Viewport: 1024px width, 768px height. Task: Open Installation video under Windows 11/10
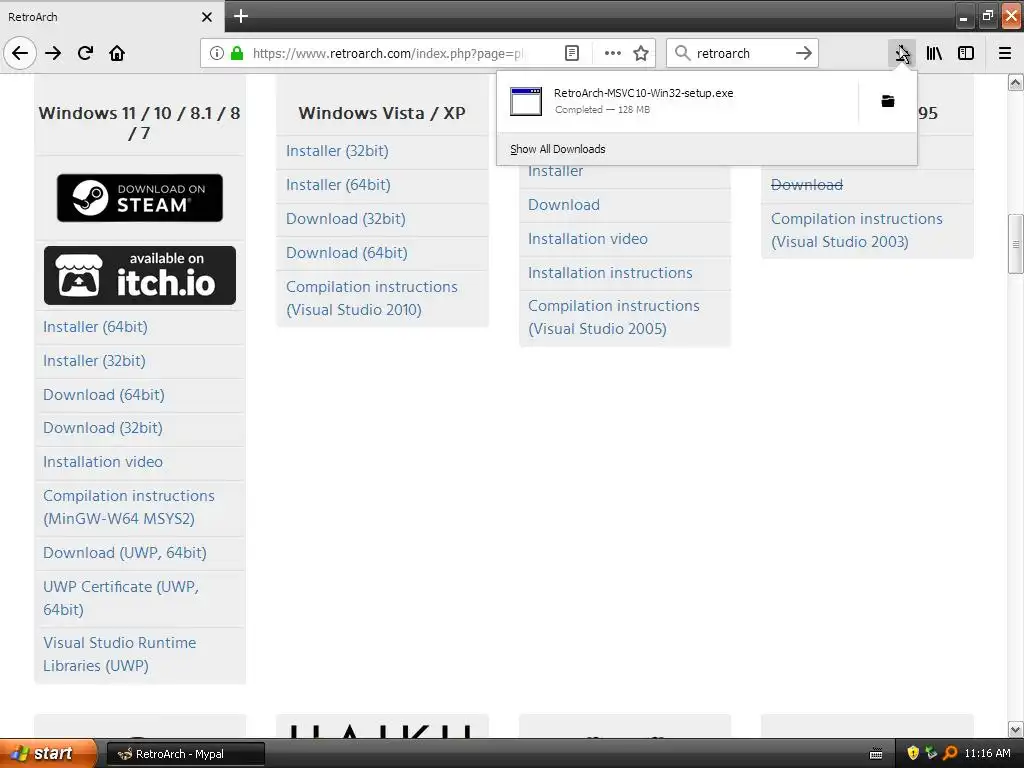pyautogui.click(x=103, y=462)
